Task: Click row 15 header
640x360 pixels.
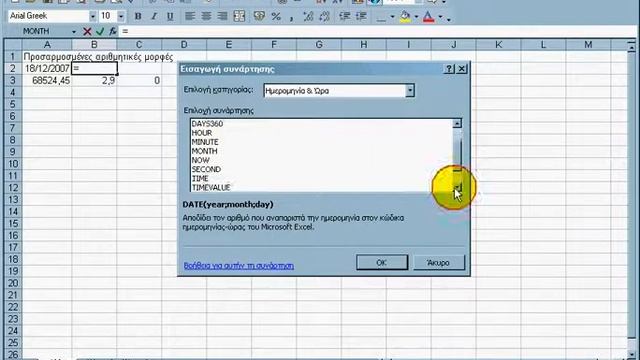Action: (x=13, y=224)
